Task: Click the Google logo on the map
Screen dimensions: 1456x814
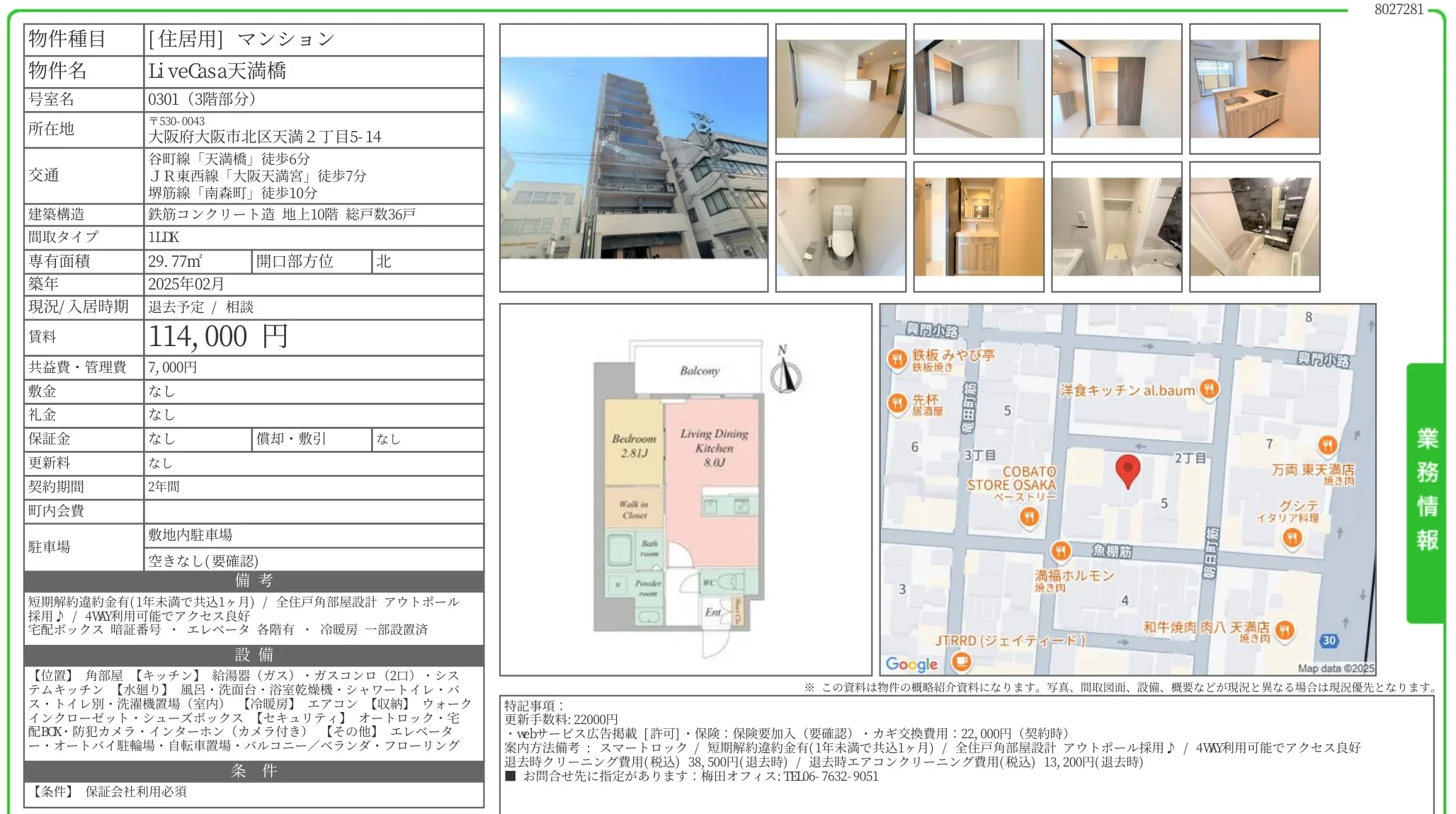Action: [911, 664]
